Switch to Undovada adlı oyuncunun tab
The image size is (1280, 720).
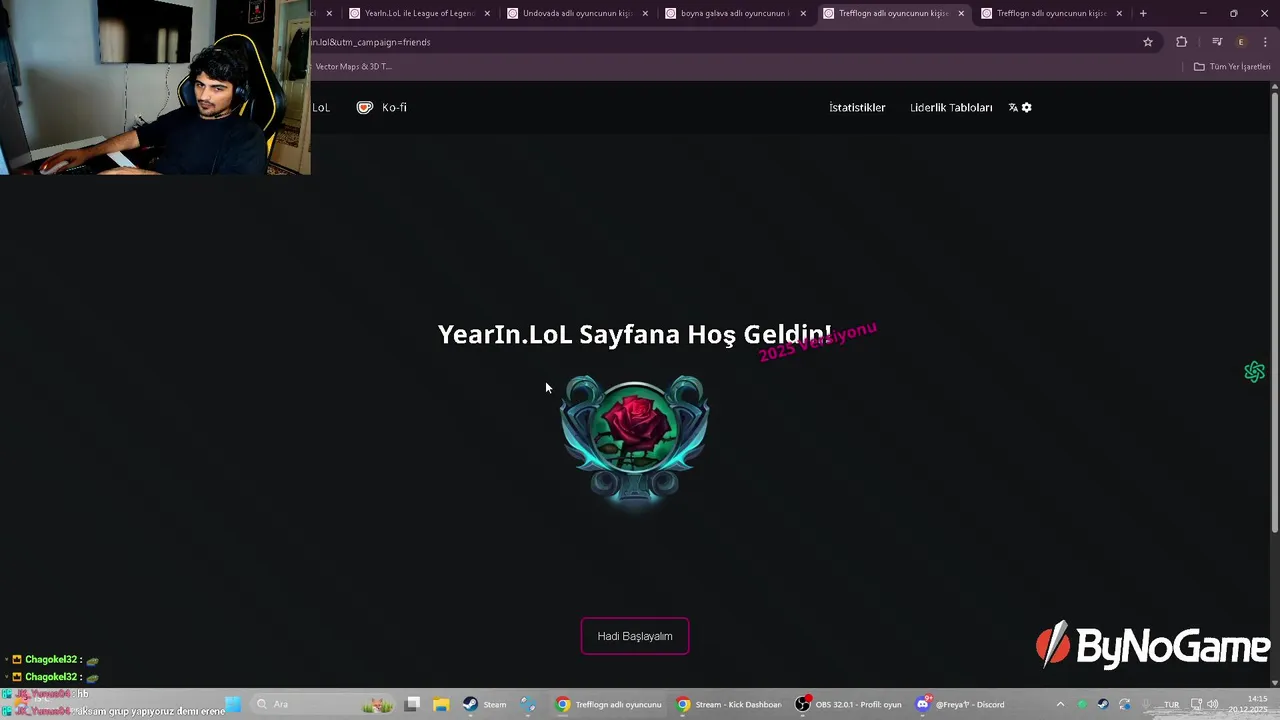tap(578, 13)
